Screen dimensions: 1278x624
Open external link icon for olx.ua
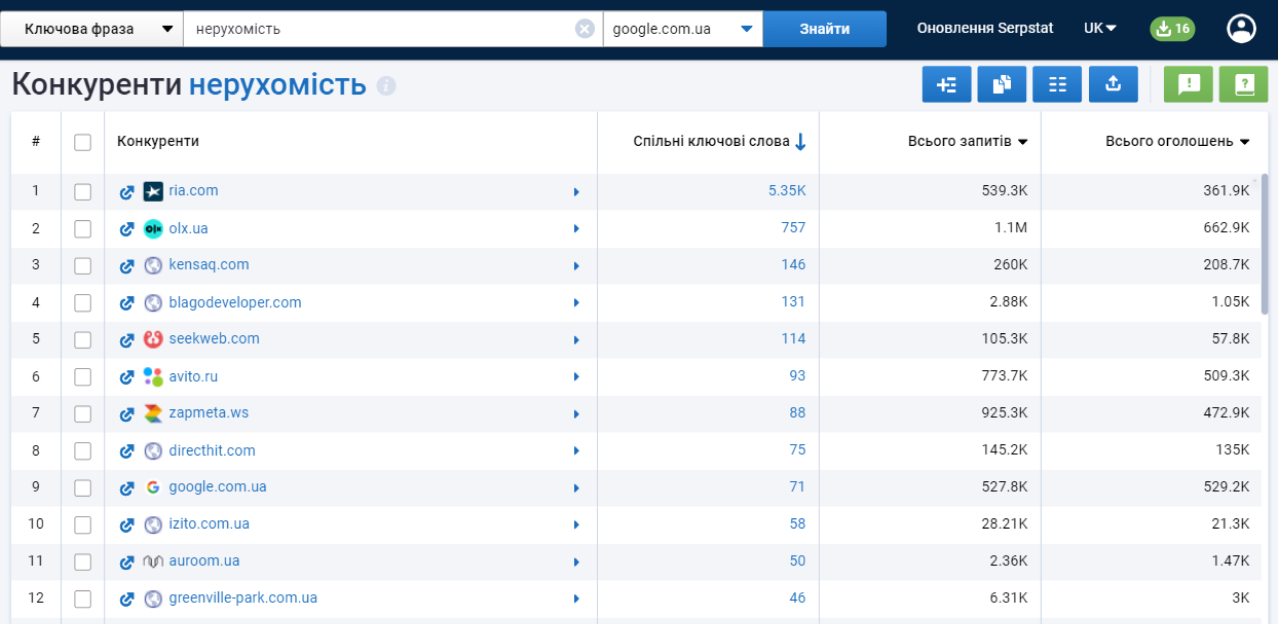tap(127, 229)
